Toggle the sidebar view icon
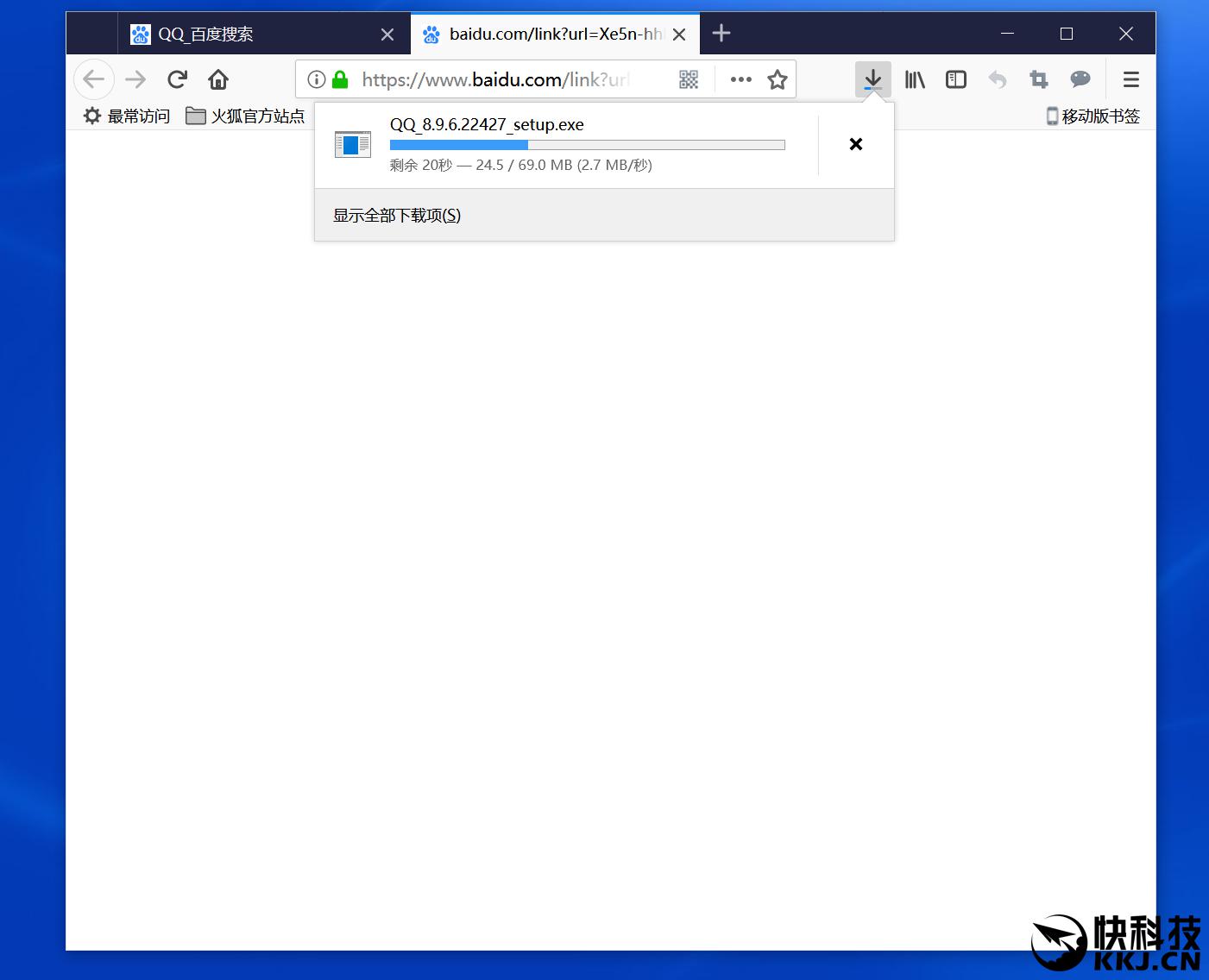The width and height of the screenshot is (1209, 980). (956, 79)
